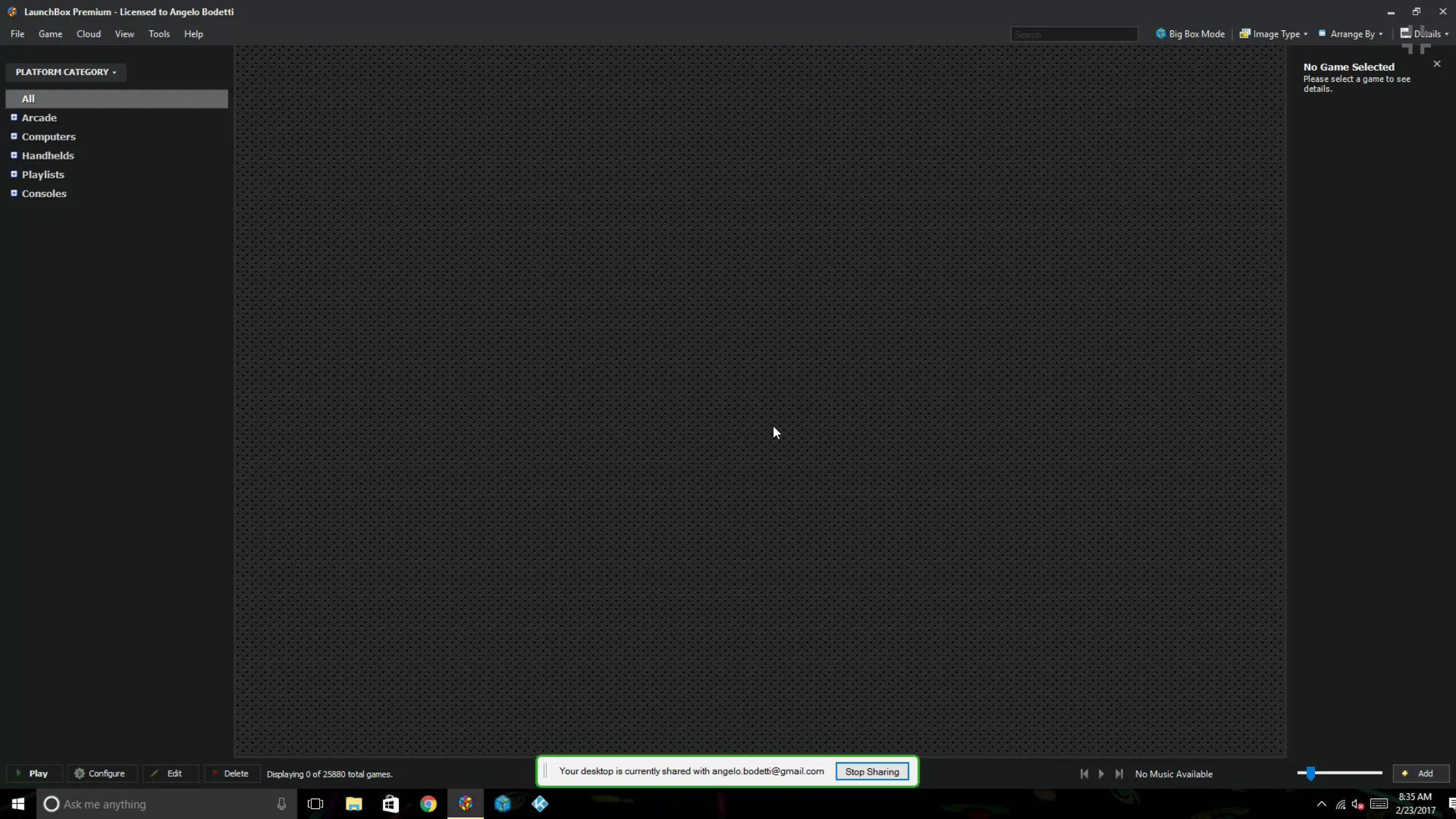
Task: Open Google Chrome from taskbar
Action: click(x=428, y=804)
